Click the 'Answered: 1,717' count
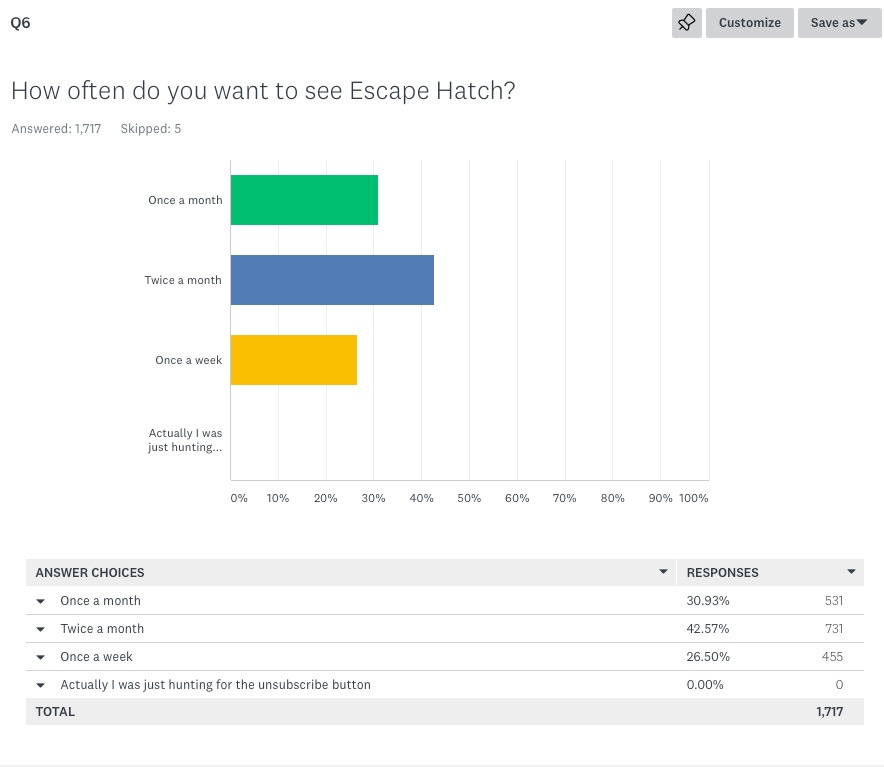Screen dimensions: 884x767 [56, 129]
